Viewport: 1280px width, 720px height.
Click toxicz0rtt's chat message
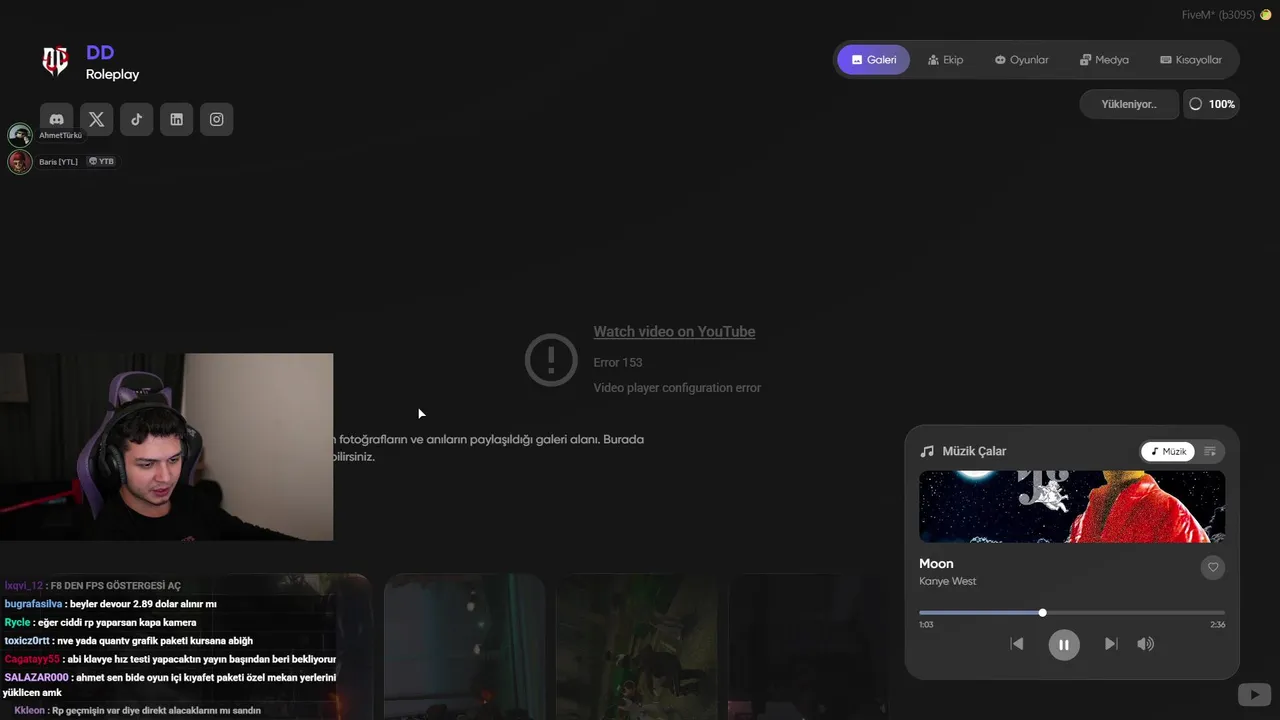pos(128,641)
